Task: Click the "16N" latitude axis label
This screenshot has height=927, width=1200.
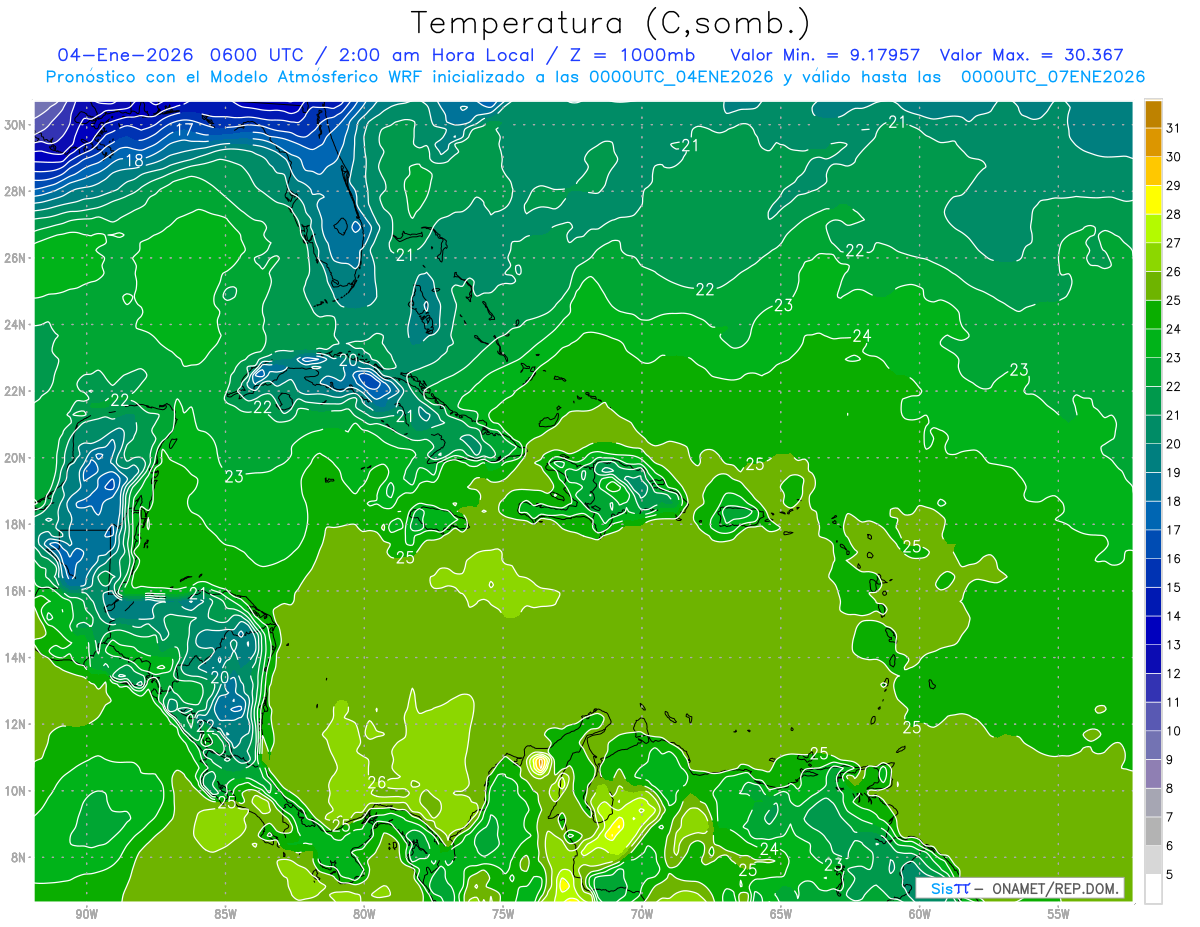Action: [x=16, y=591]
